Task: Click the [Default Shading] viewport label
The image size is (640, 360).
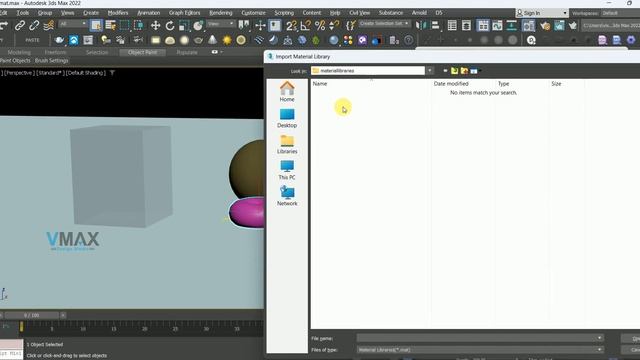Action: pos(86,73)
